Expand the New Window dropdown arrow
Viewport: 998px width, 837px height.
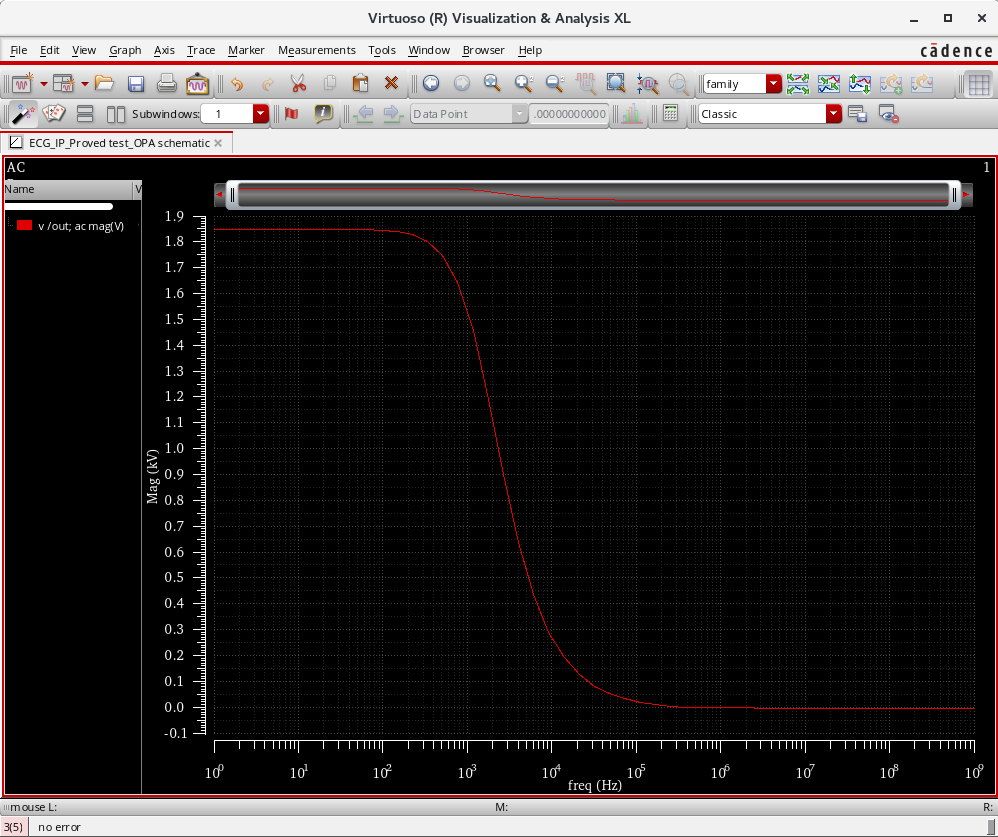(44, 83)
